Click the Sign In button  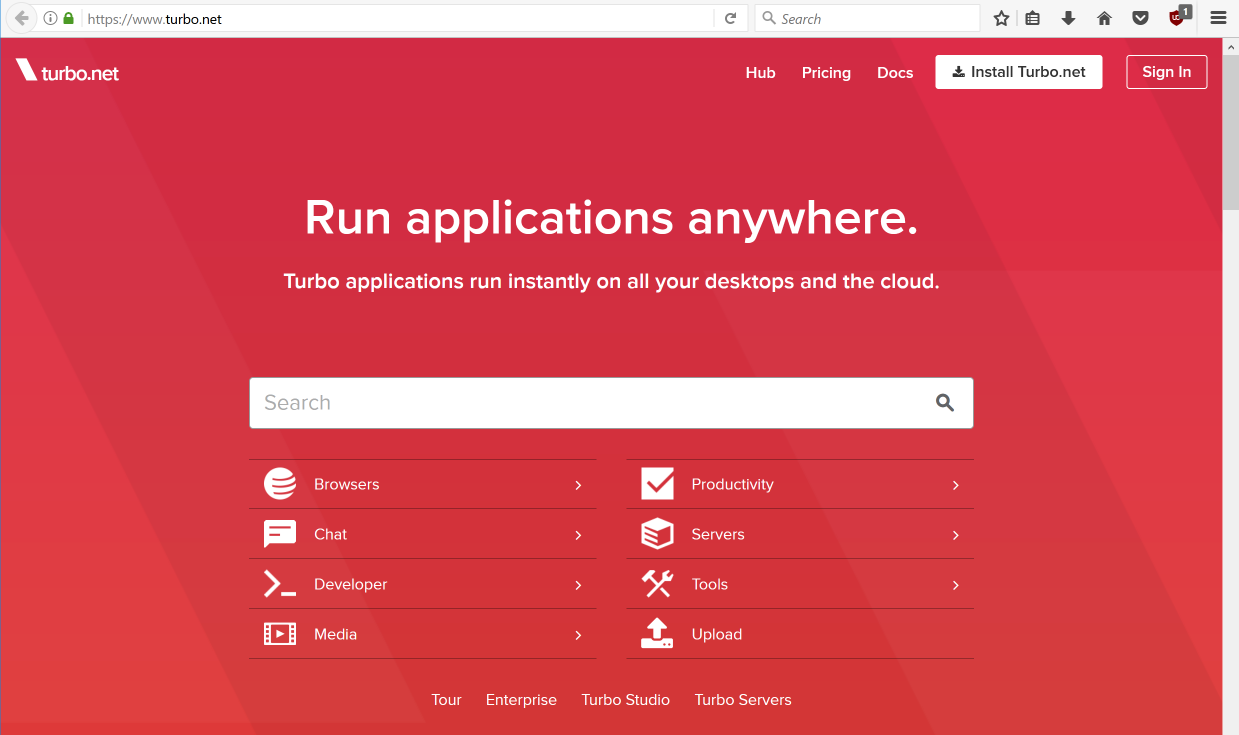1166,72
